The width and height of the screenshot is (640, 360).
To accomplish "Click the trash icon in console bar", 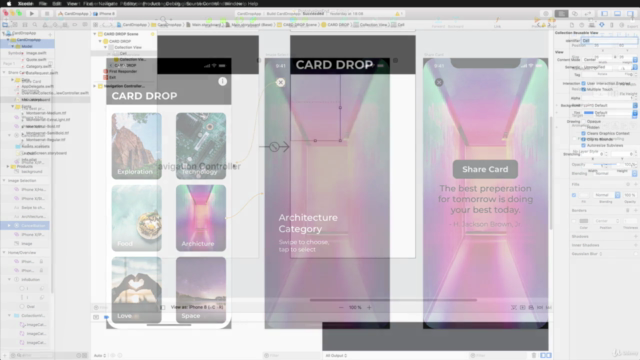I will click(x=533, y=356).
